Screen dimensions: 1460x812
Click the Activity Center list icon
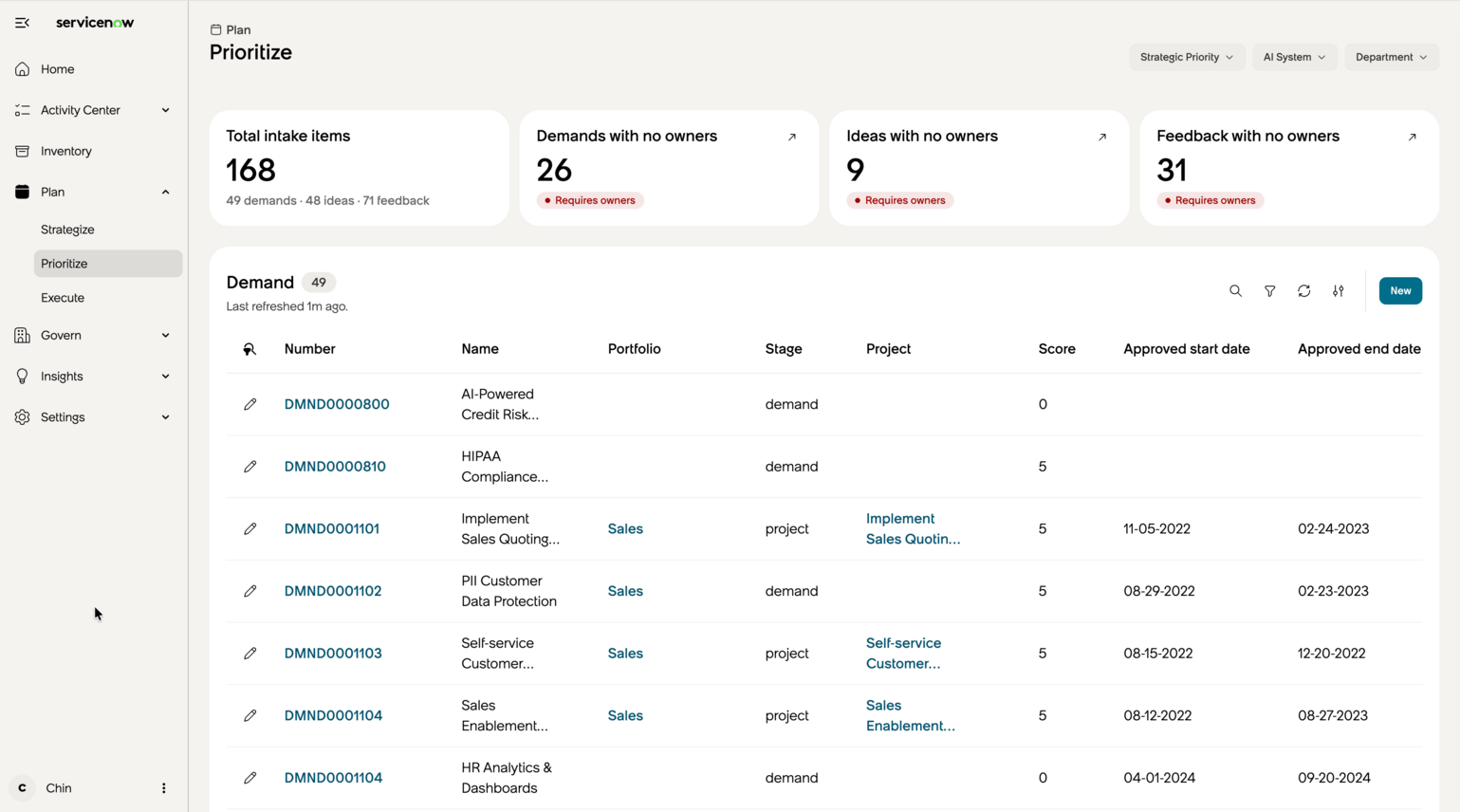22,110
